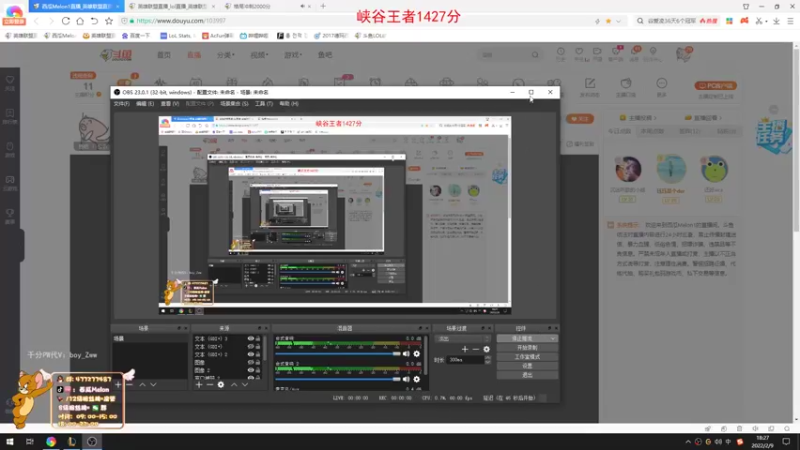Expand the stop streaming button dropdown arrow
This screenshot has height=450, width=800.
coord(553,339)
